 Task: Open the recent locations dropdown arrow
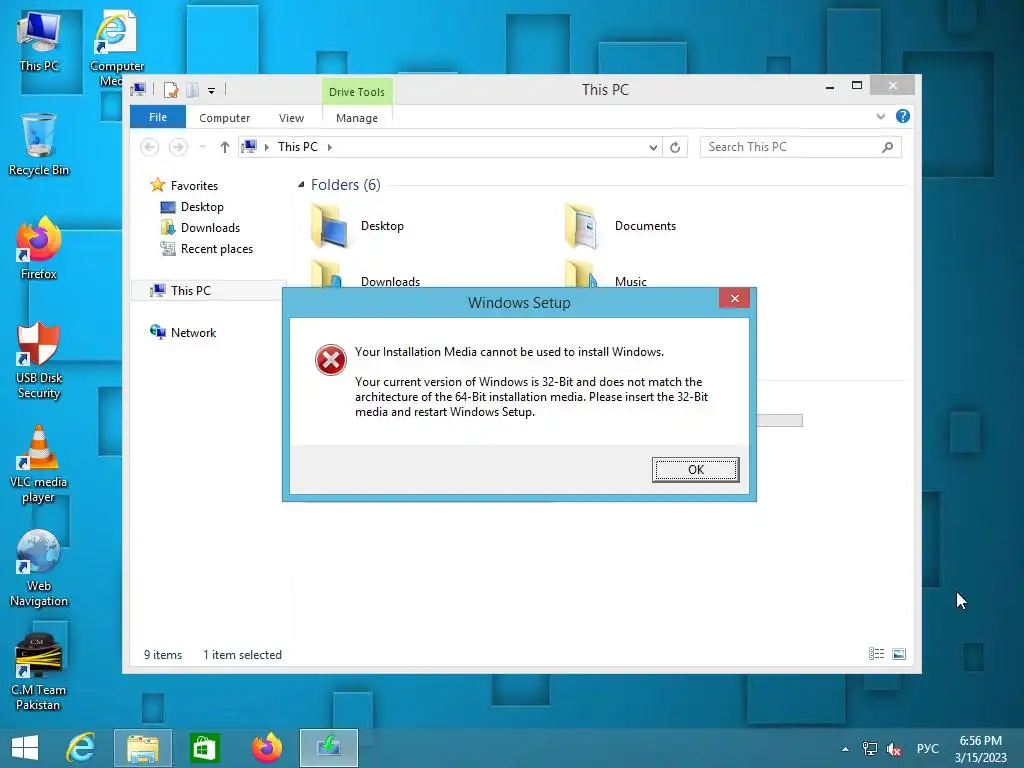(x=203, y=147)
